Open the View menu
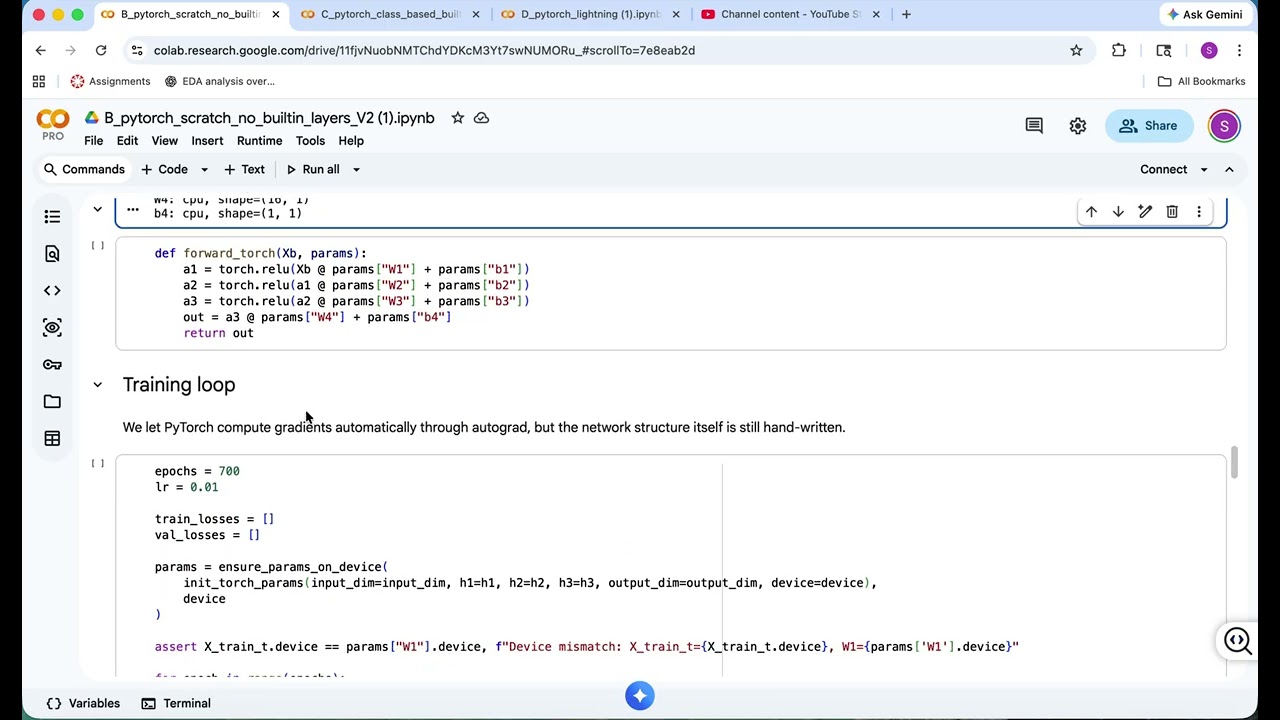Image resolution: width=1280 pixels, height=720 pixels. pyautogui.click(x=164, y=141)
